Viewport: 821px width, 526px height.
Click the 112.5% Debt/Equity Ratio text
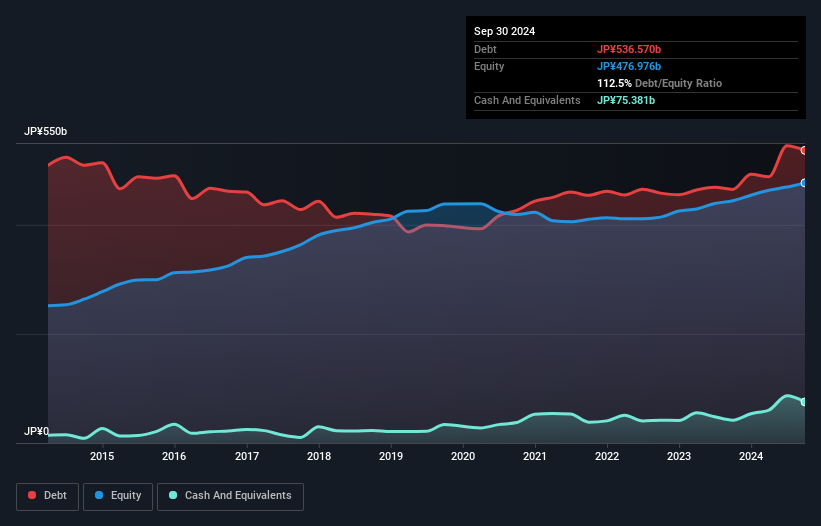(x=659, y=83)
